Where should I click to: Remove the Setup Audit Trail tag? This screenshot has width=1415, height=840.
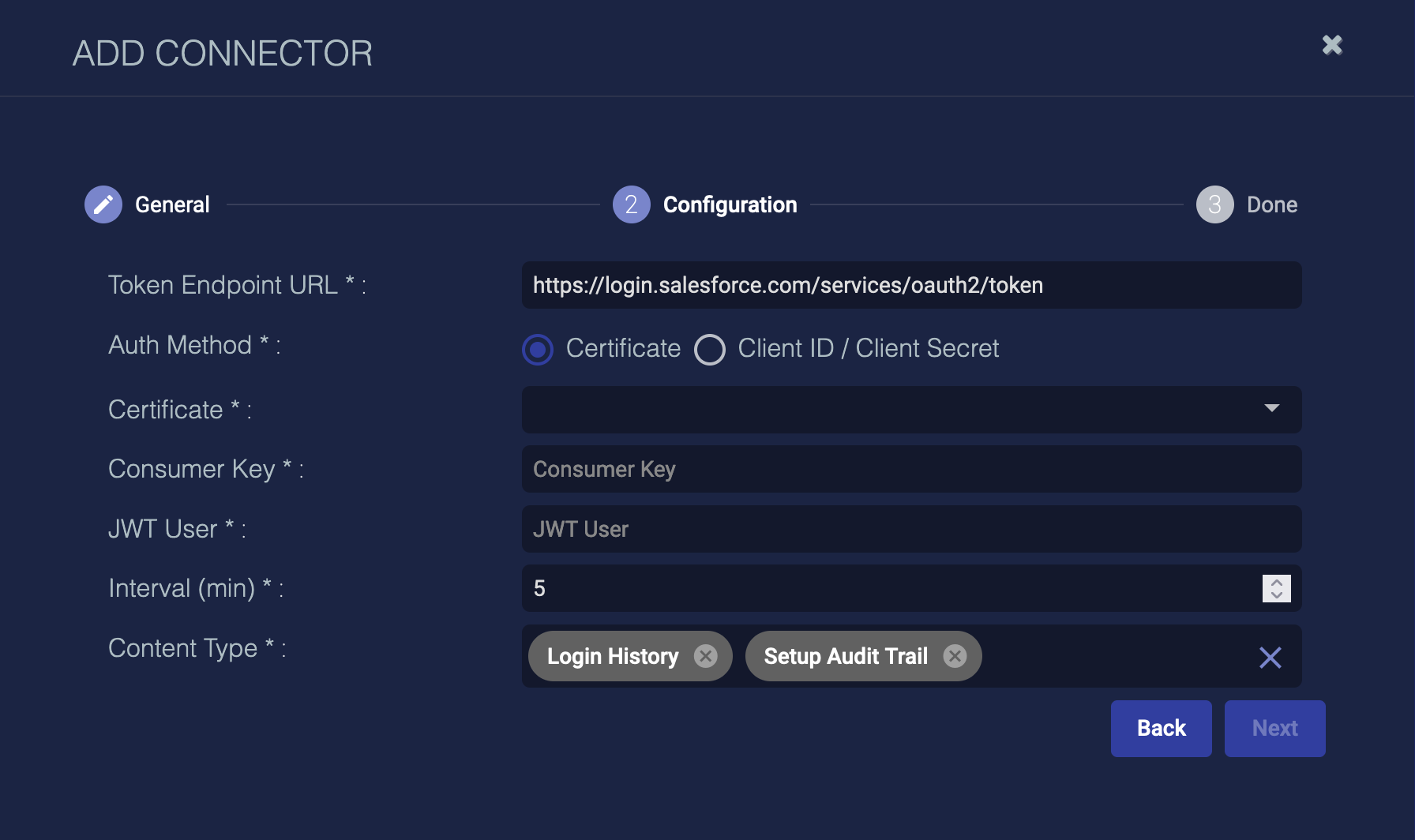tap(955, 656)
